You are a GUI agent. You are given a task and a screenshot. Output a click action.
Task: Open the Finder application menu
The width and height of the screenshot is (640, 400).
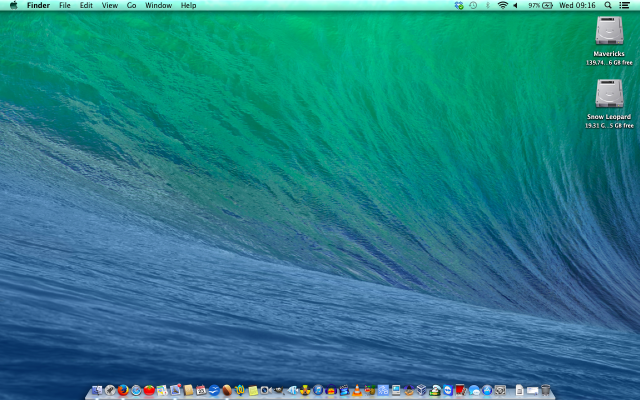click(x=38, y=5)
